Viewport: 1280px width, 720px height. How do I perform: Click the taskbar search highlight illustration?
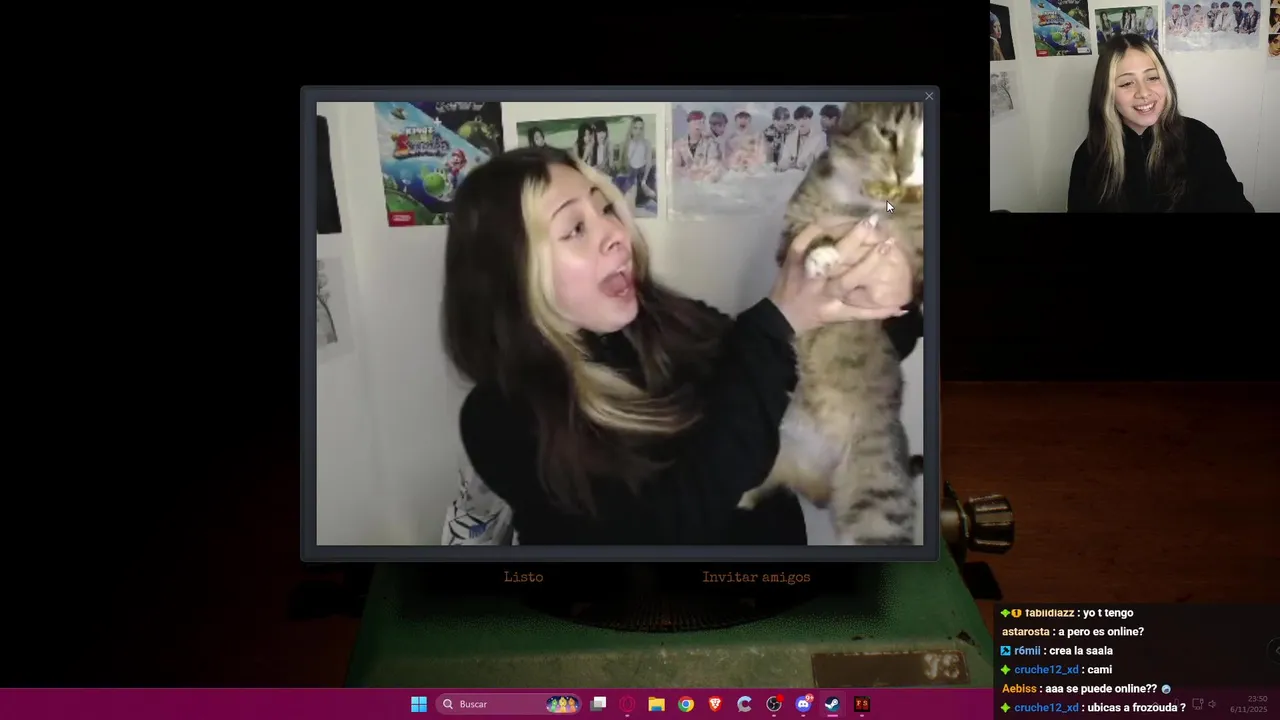click(562, 704)
